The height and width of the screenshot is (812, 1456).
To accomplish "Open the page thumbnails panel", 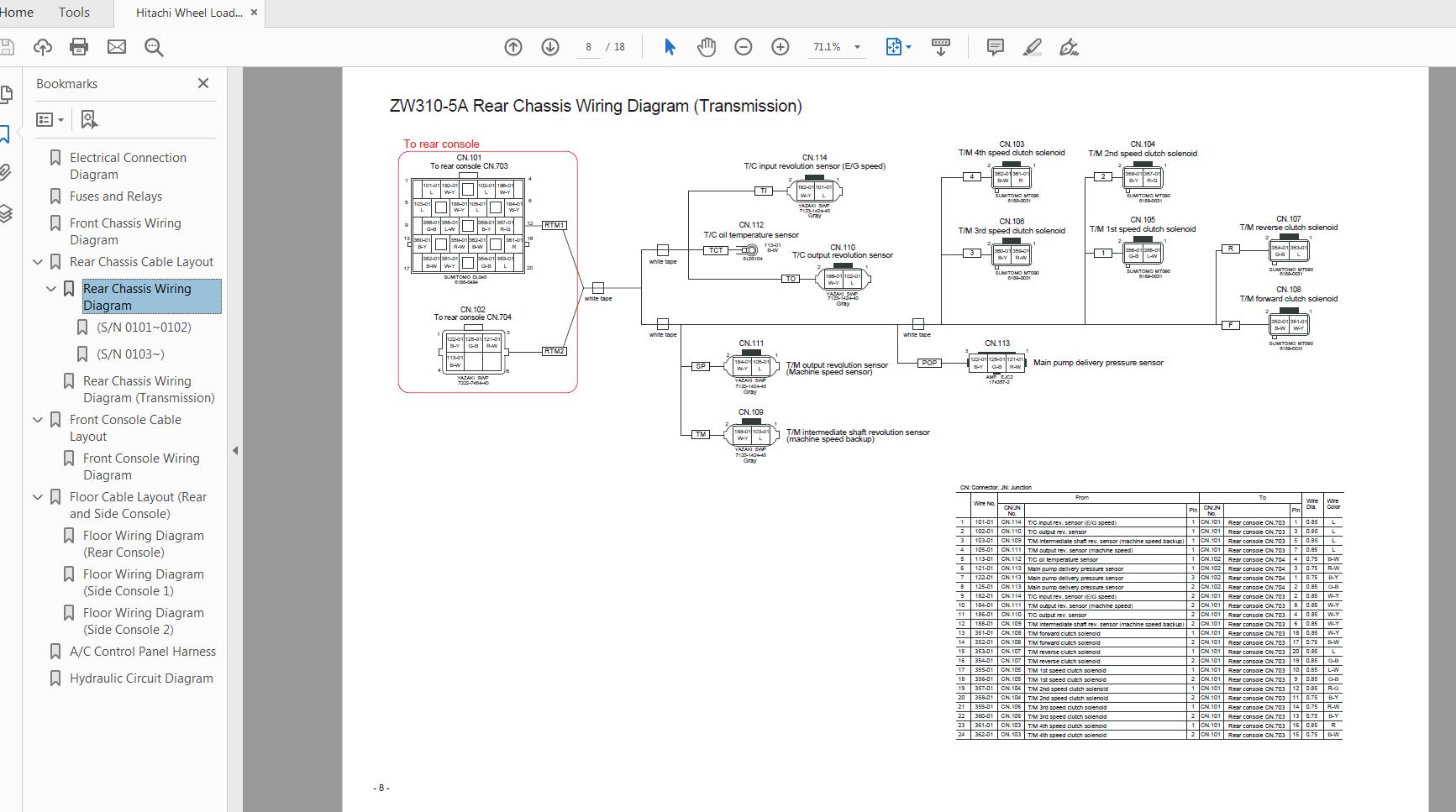I will [7, 94].
